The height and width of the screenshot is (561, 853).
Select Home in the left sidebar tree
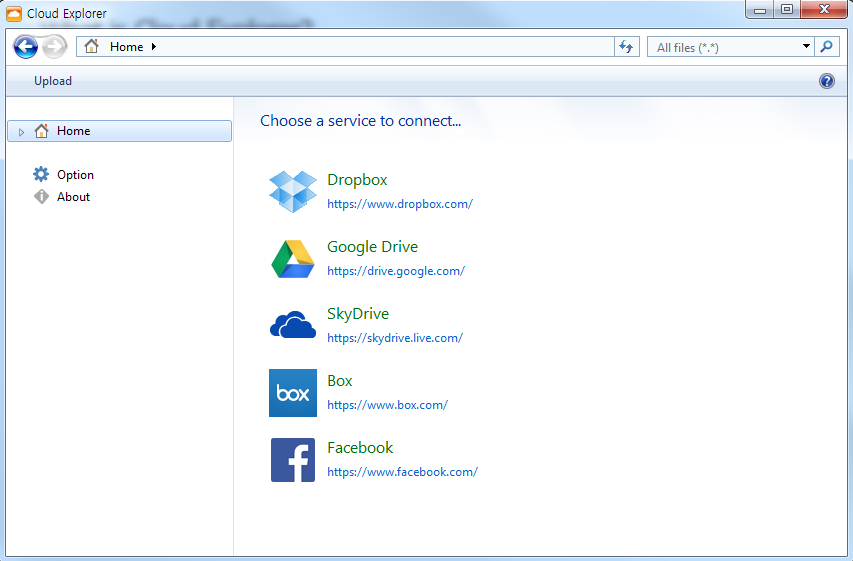[120, 131]
